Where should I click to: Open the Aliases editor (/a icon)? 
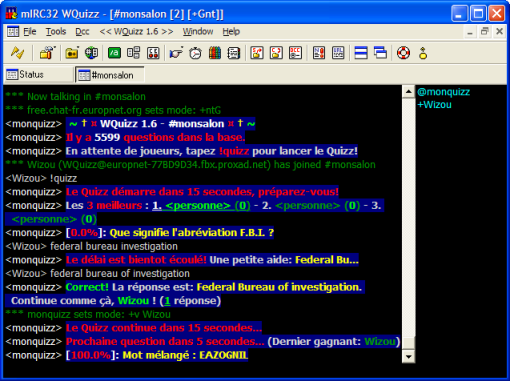pos(114,53)
